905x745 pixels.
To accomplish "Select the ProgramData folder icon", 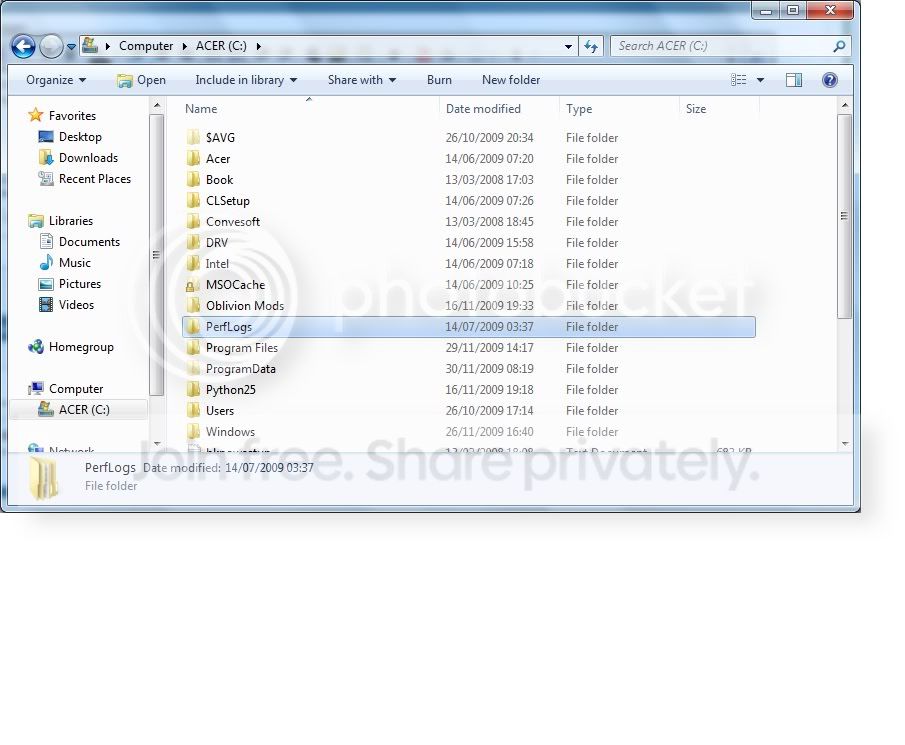I will coord(193,369).
